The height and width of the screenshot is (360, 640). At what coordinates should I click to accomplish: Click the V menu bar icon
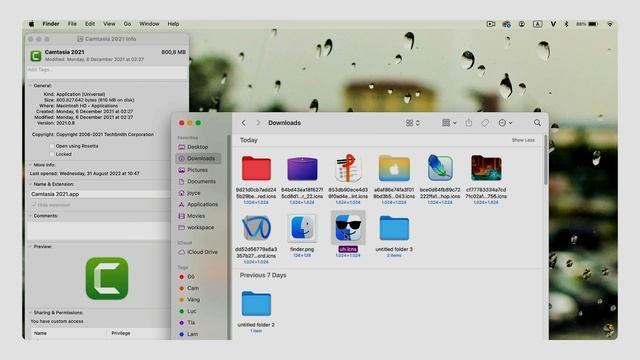(553, 24)
